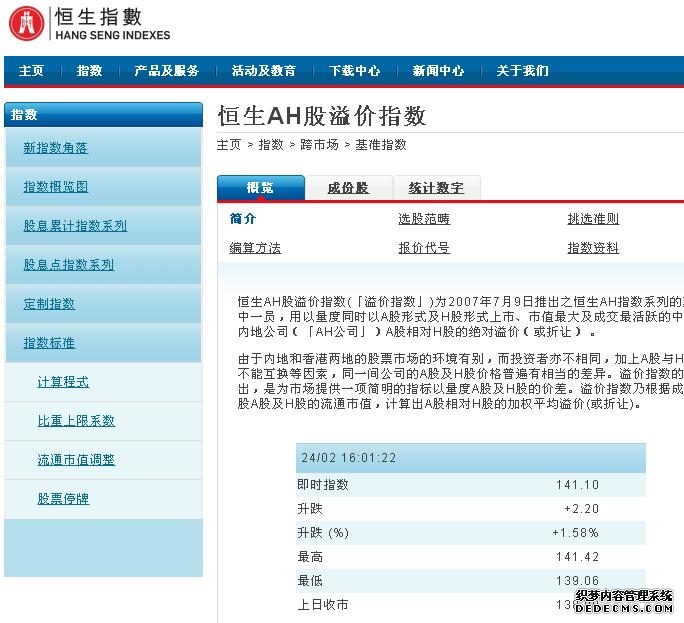Open the 指数资料 section link
Viewport: 684px width, 623px height.
[x=593, y=248]
